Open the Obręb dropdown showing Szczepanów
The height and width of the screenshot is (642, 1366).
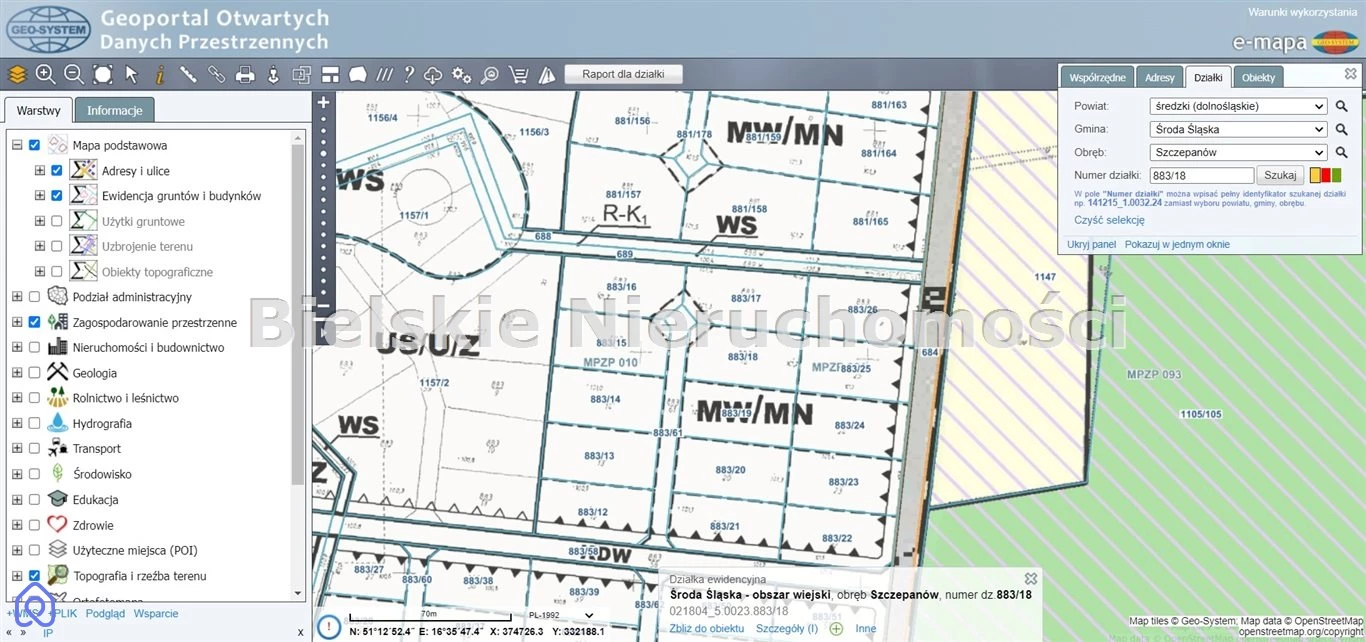click(1238, 153)
